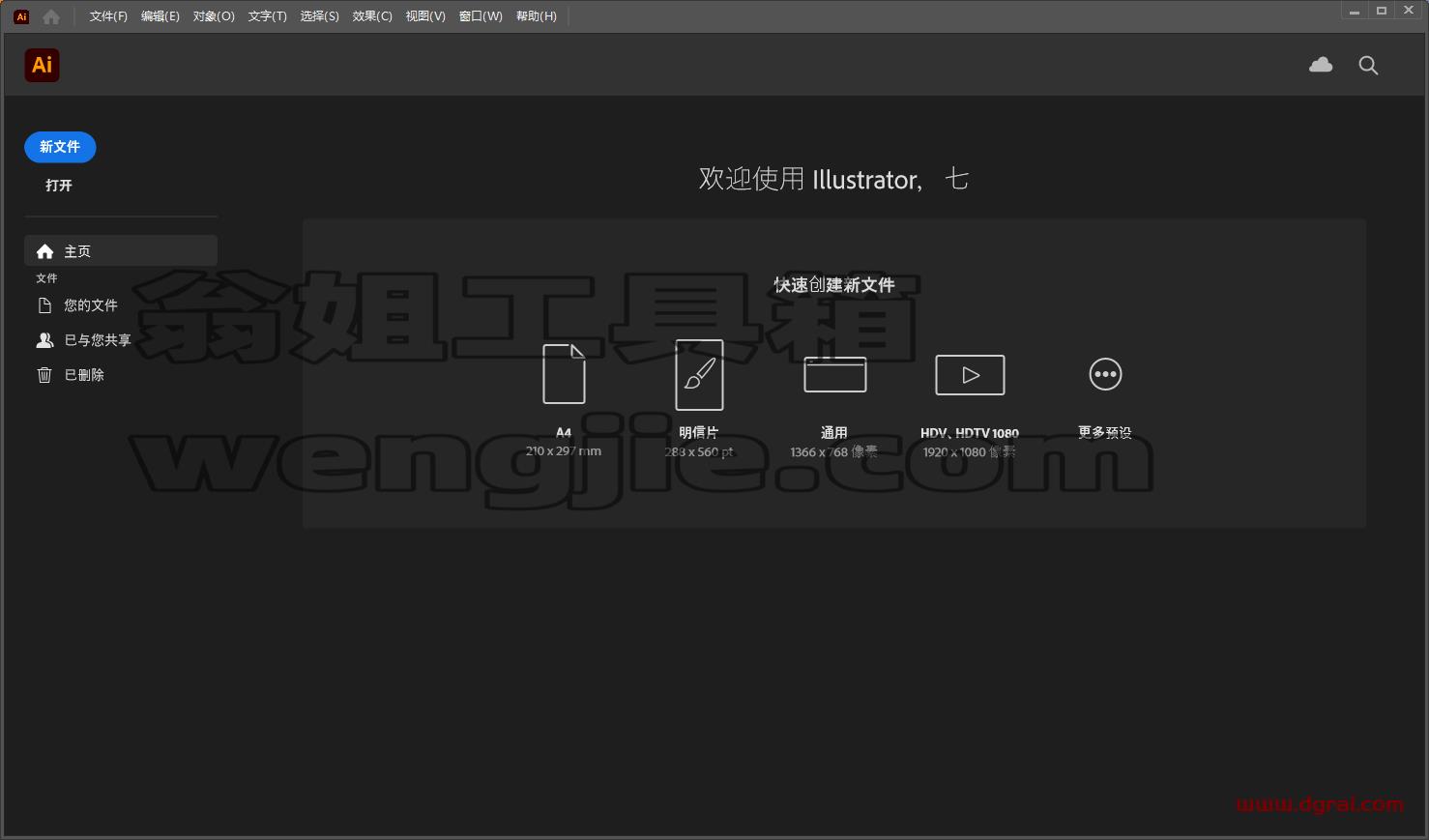The image size is (1429, 840).
Task: Open the 文件(F) menu
Action: pos(108,16)
